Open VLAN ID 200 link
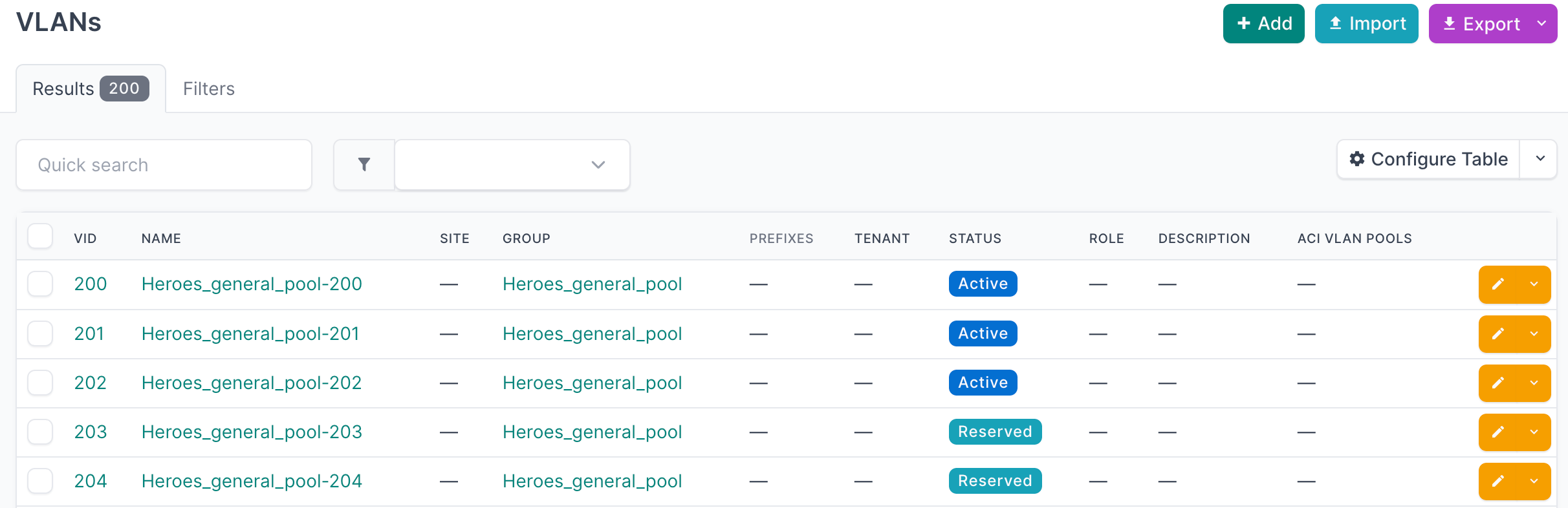The image size is (1568, 508). (x=91, y=284)
